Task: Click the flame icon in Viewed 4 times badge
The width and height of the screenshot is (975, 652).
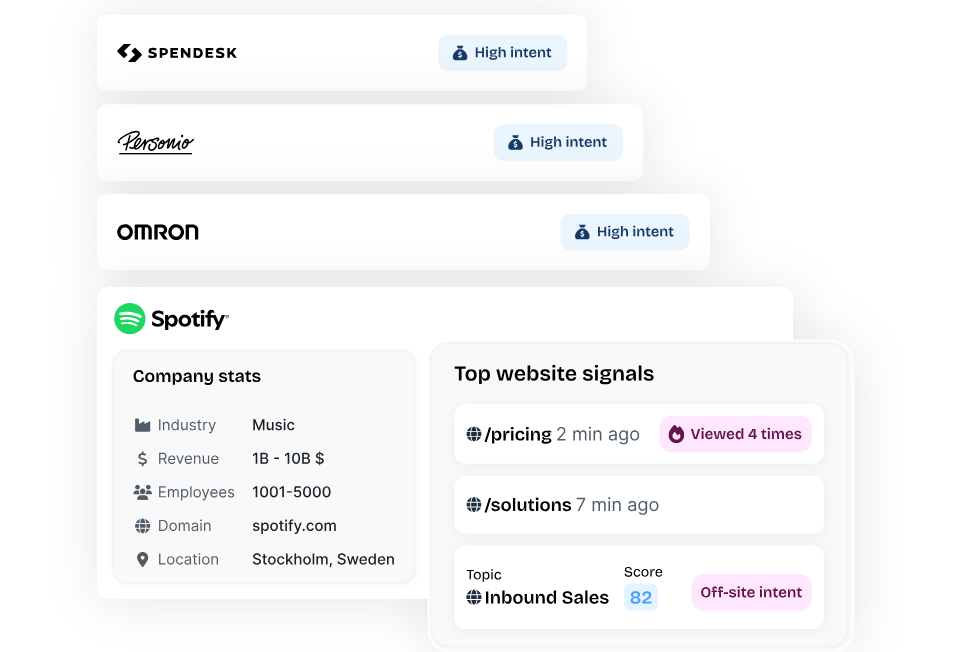Action: pos(676,434)
